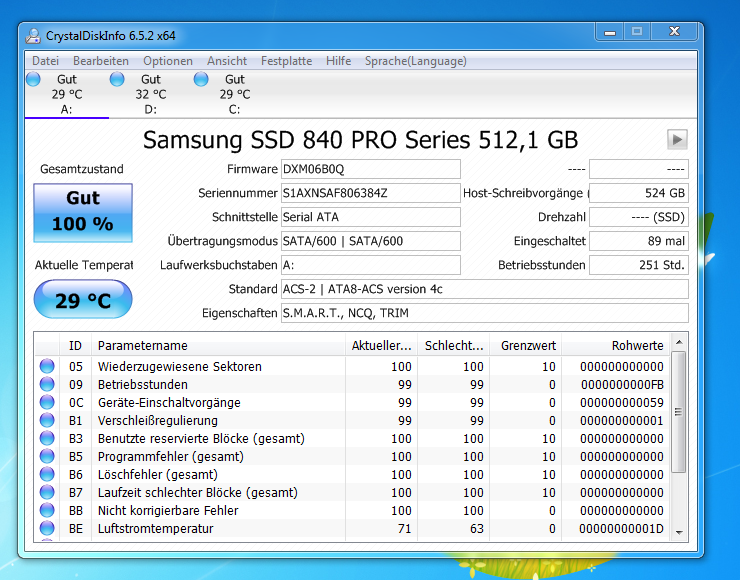740x580 pixels.
Task: Open the Ansicht menu
Action: coord(227,61)
